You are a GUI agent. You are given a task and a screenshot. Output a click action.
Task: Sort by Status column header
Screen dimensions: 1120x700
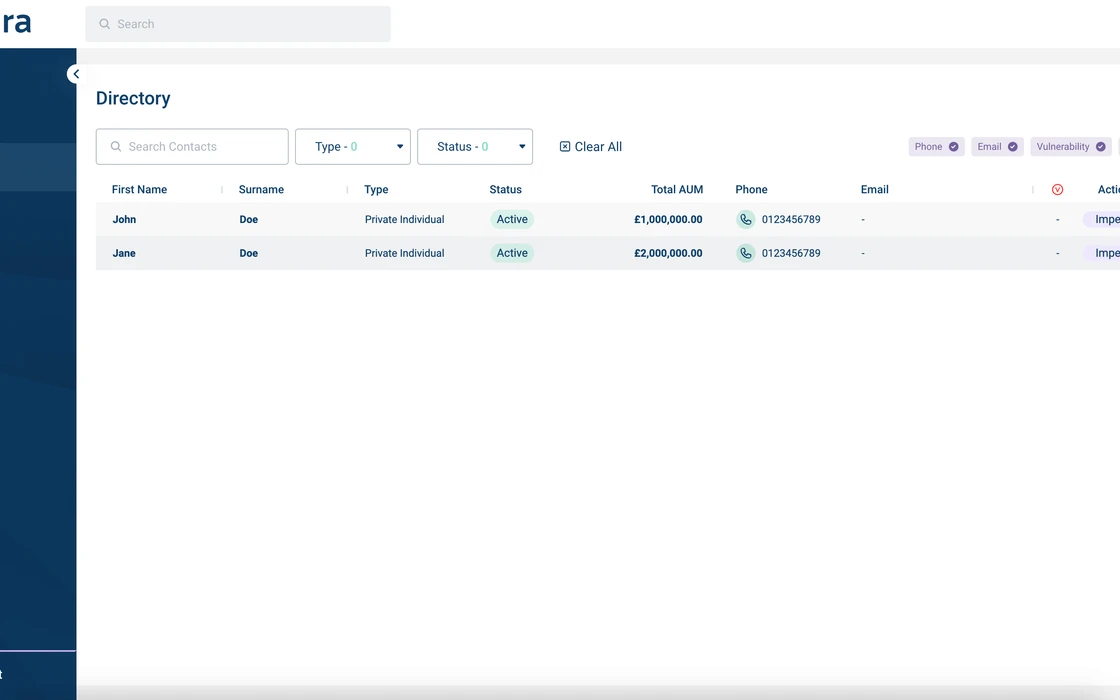[x=506, y=189]
